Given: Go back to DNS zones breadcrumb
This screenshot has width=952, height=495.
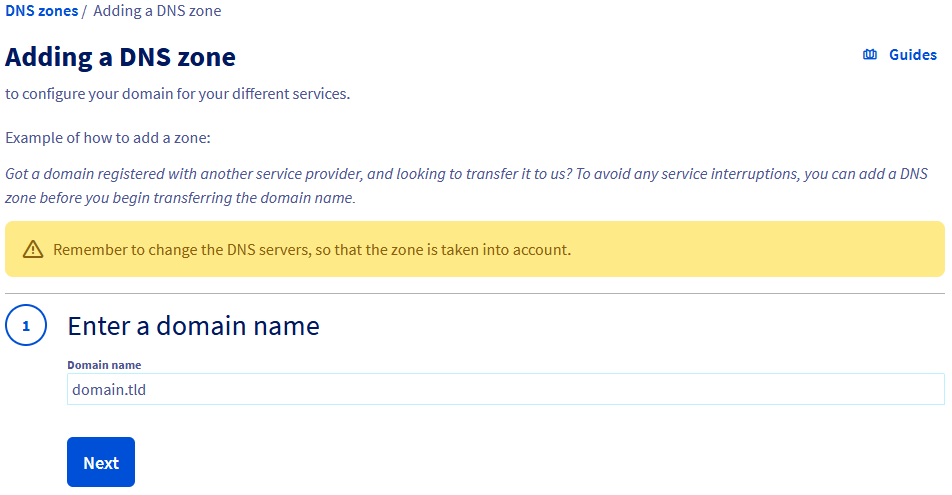Looking at the screenshot, I should pos(41,11).
